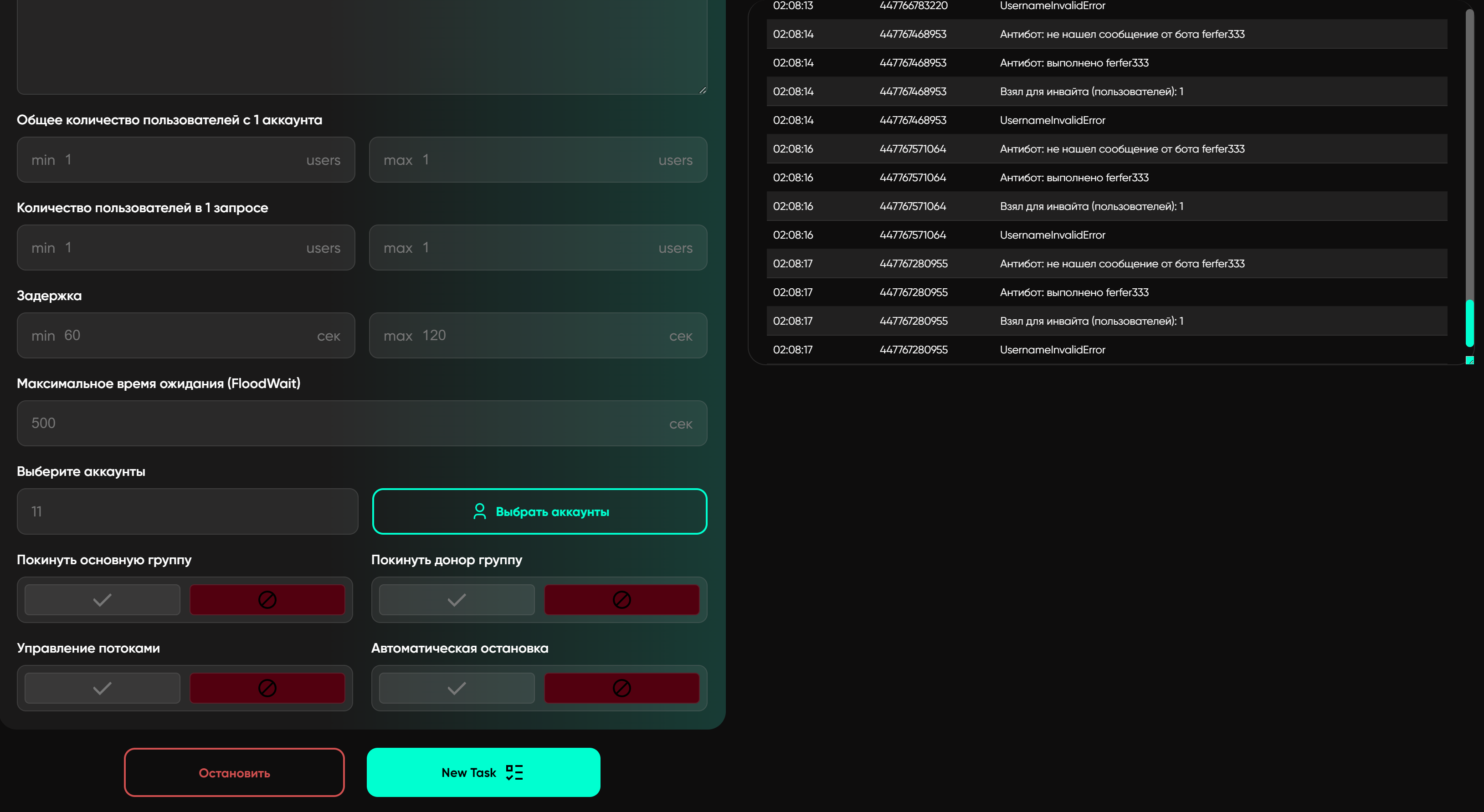Disable Управление потоками with red ban button
This screenshot has width=1484, height=812.
point(267,688)
